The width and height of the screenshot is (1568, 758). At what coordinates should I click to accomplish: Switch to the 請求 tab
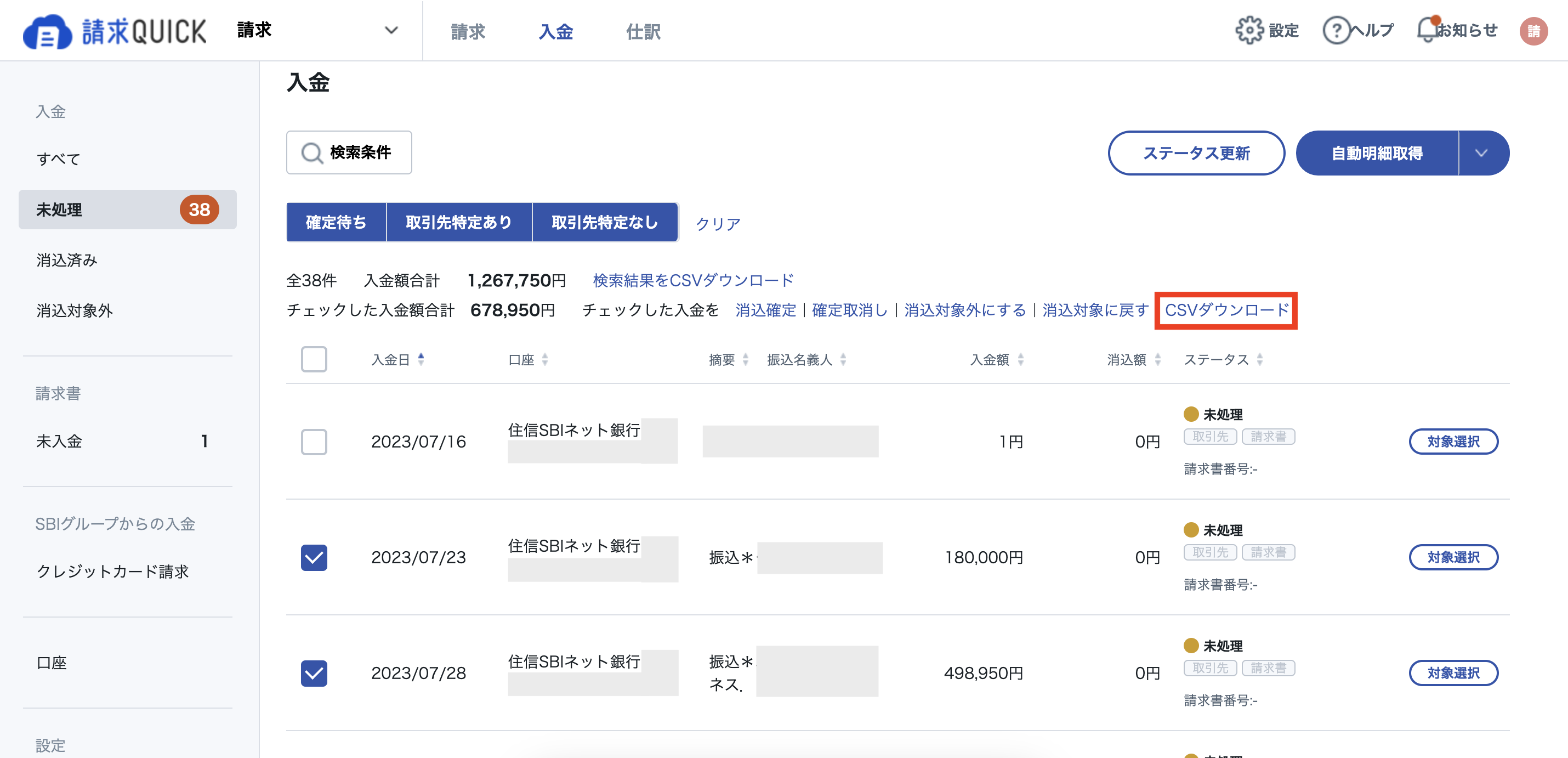pos(467,32)
